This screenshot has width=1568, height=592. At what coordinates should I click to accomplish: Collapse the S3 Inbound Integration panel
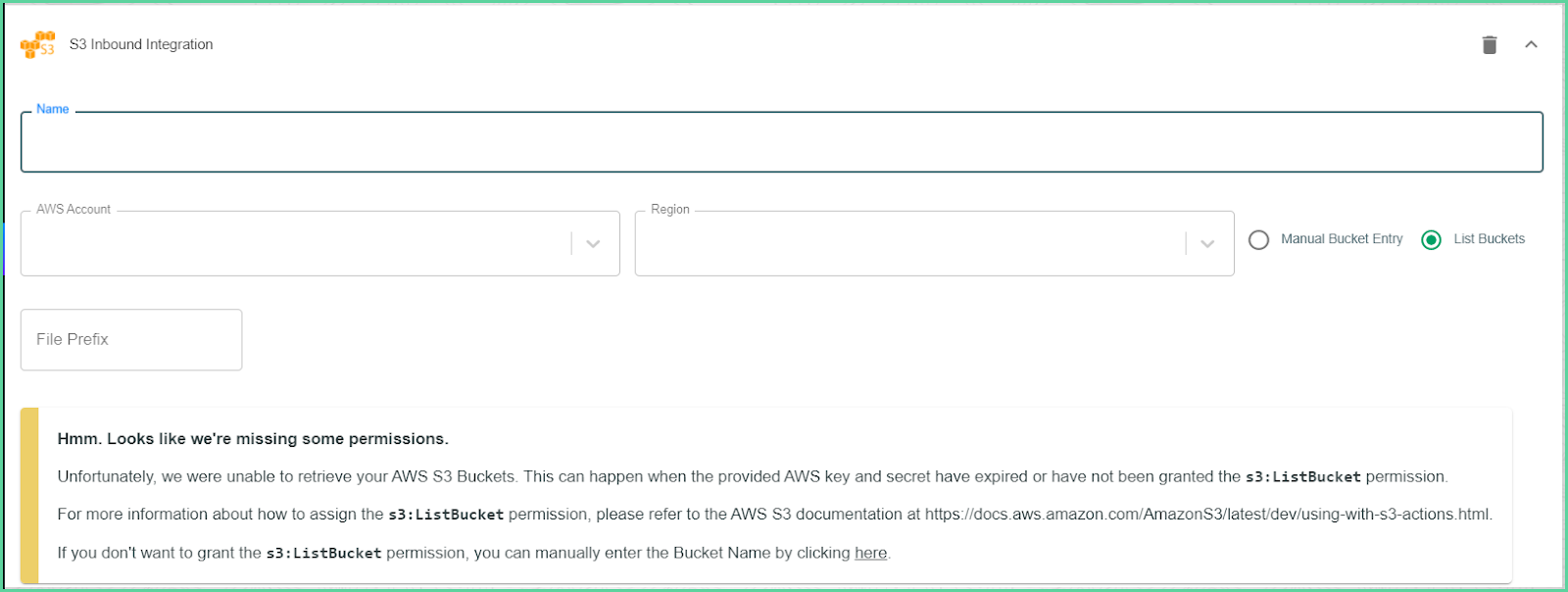pyautogui.click(x=1531, y=45)
